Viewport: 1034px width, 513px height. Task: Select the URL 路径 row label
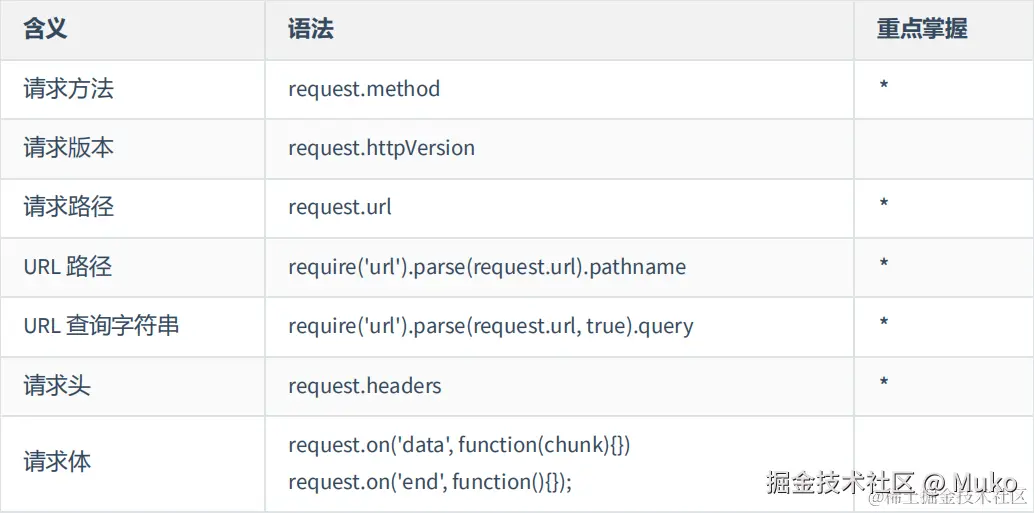[x=68, y=266]
